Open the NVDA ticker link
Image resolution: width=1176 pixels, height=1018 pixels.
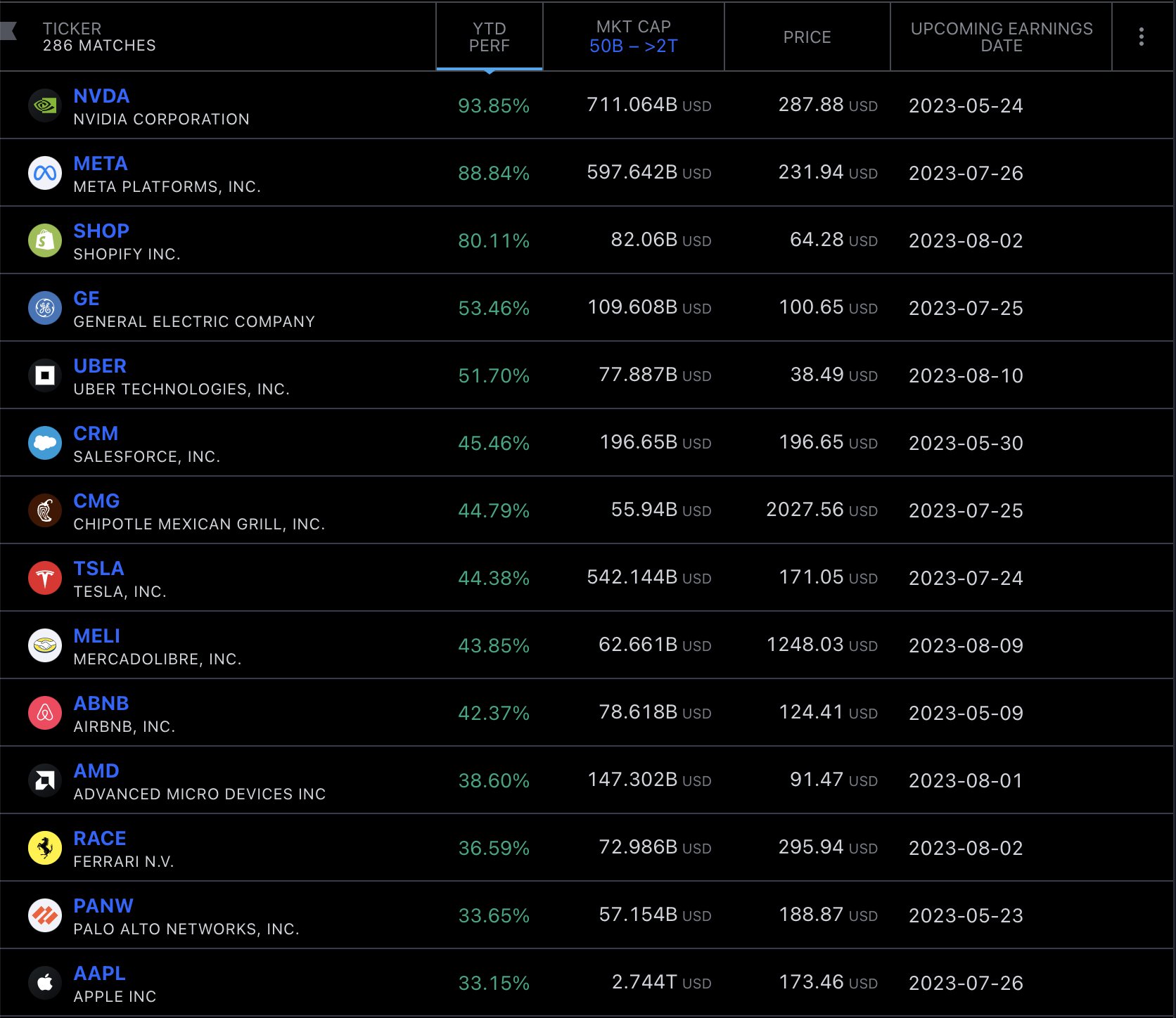pos(101,96)
